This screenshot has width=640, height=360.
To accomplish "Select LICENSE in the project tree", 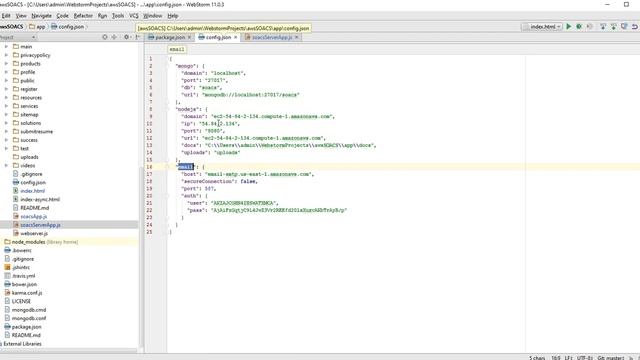I will tap(21, 301).
